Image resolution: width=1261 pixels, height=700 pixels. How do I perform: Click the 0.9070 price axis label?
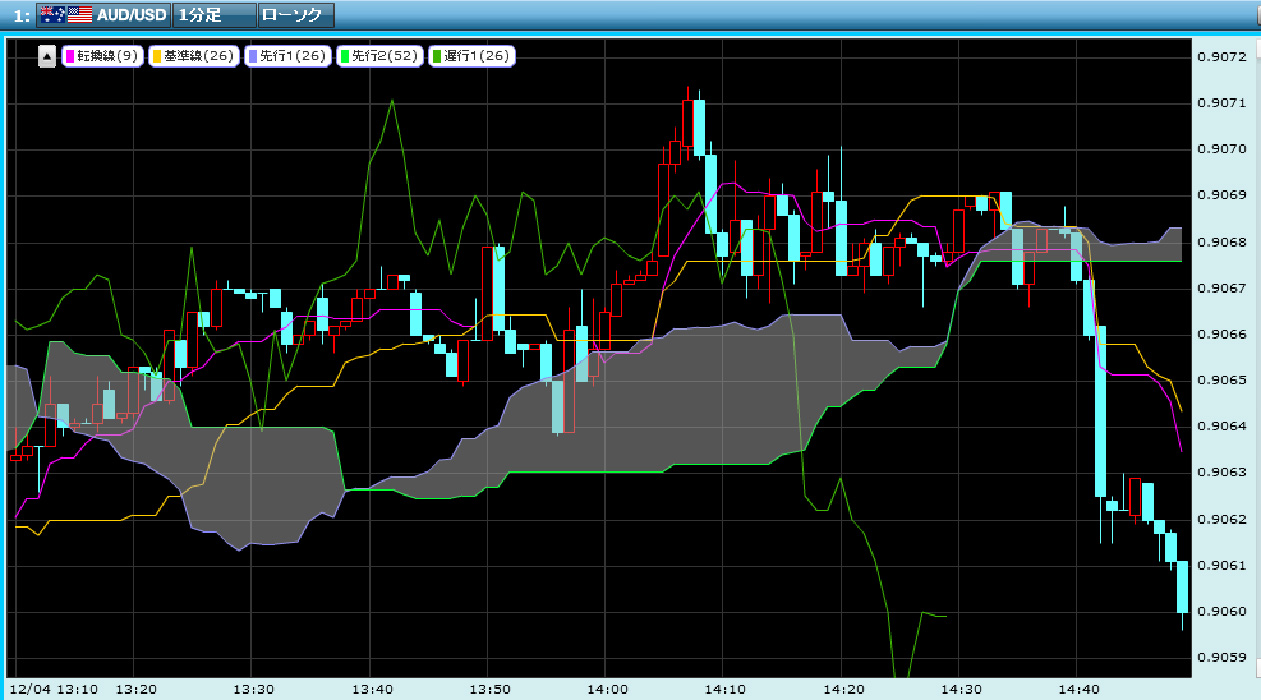tap(1222, 149)
